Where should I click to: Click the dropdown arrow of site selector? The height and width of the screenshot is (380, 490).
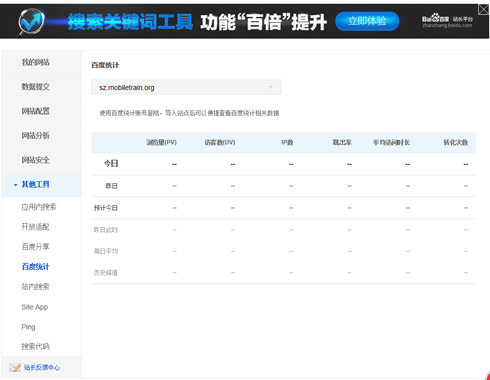[271, 87]
